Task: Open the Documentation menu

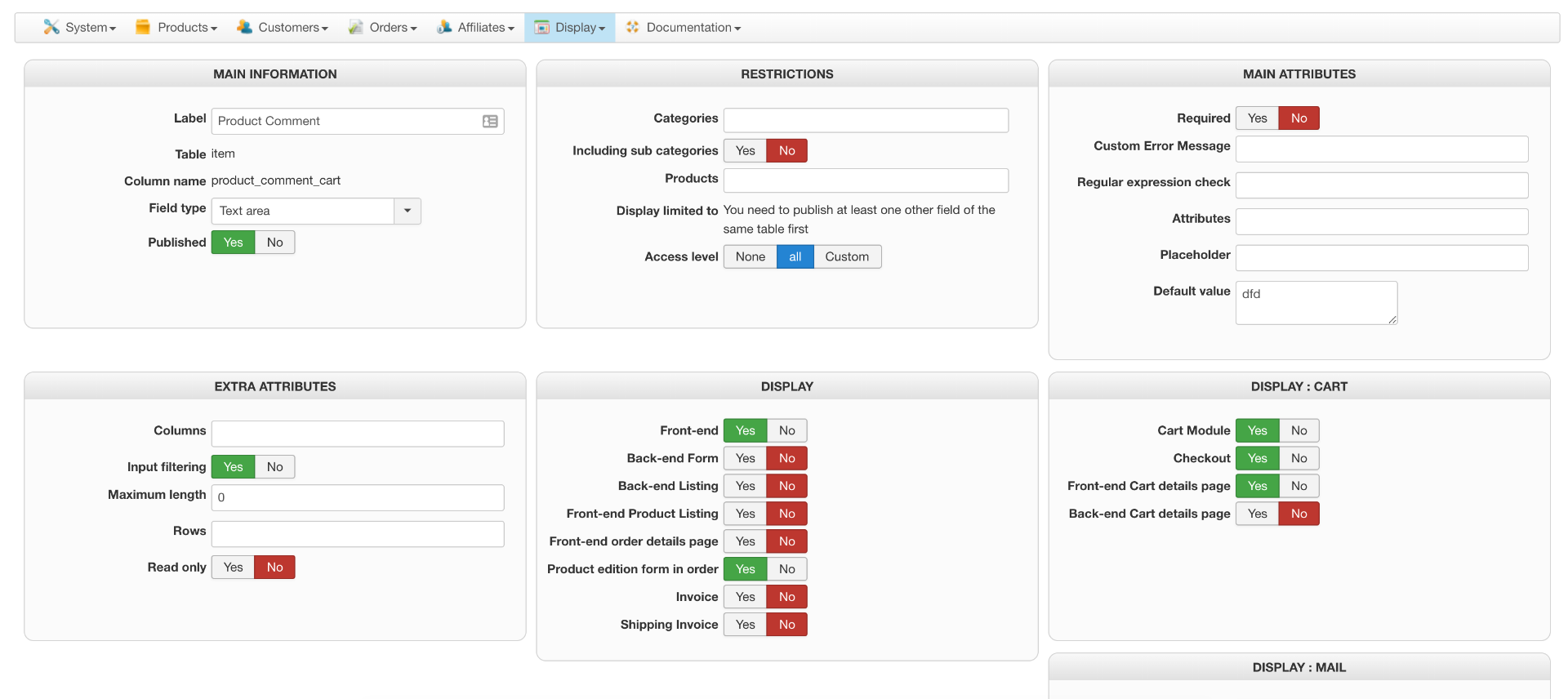Action: pos(684,27)
